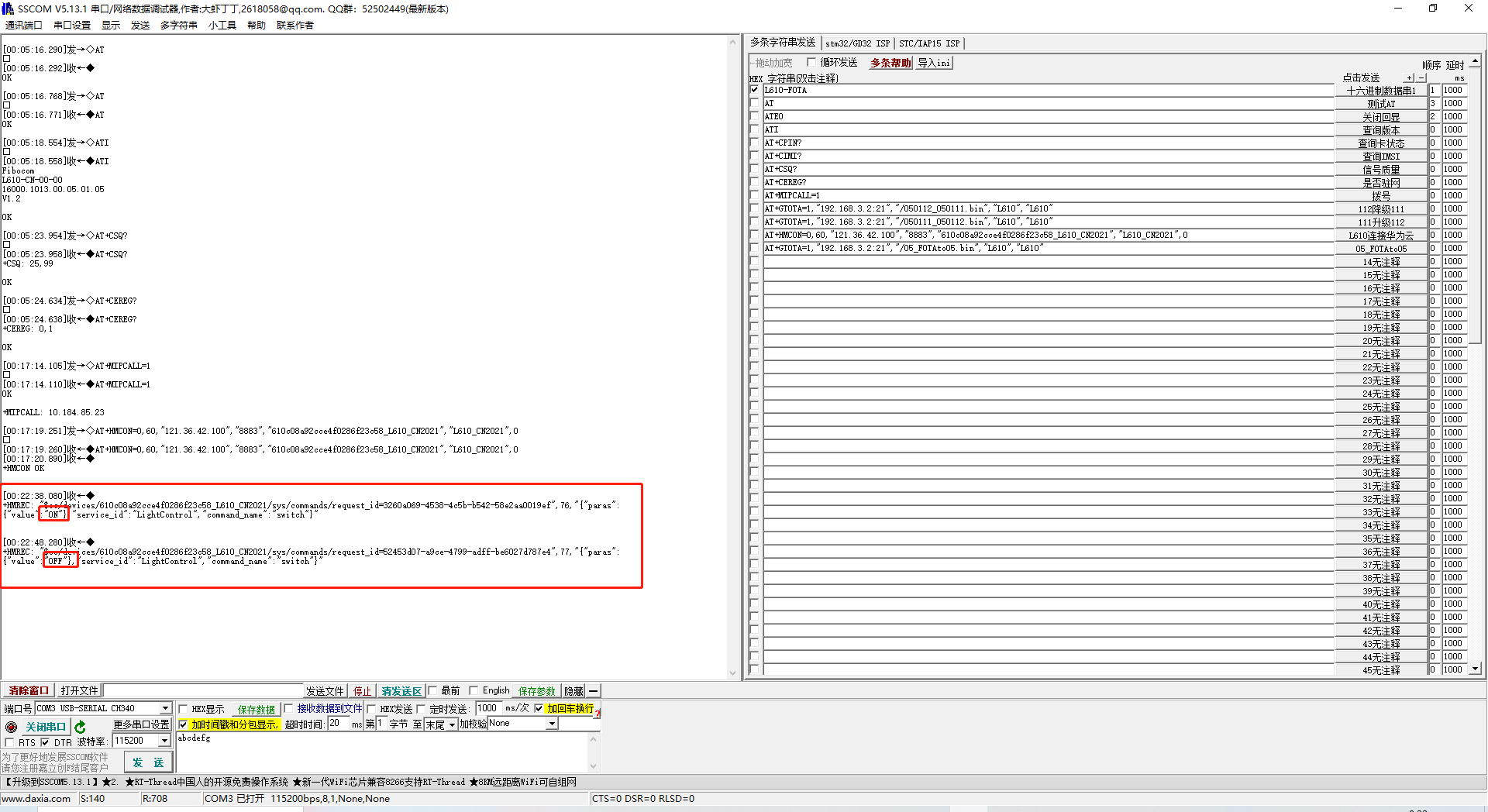1488x812 pixels.
Task: Click the green refresh ports icon
Action: pyautogui.click(x=80, y=727)
